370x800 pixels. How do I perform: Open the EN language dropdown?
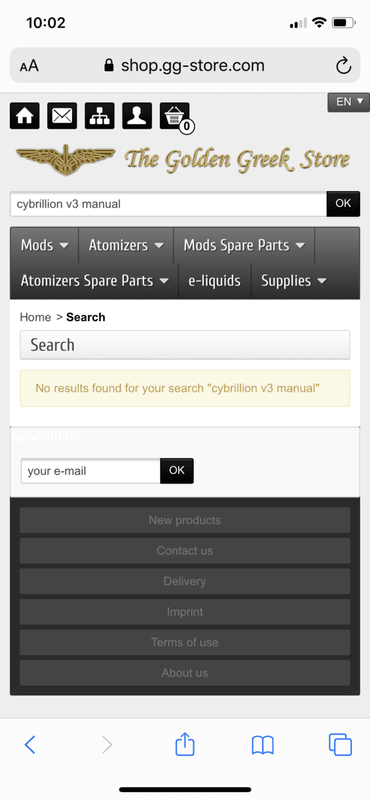click(349, 102)
